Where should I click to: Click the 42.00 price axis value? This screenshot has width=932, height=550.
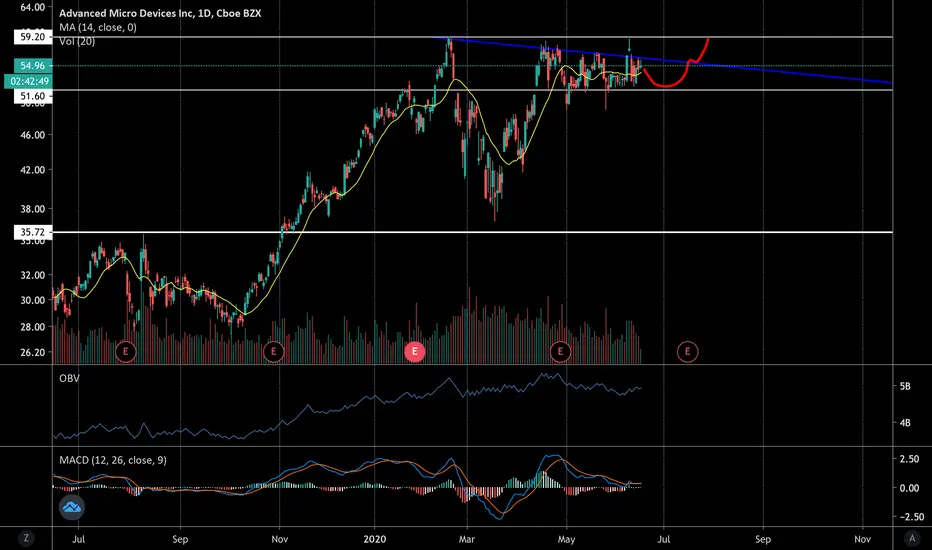click(33, 170)
